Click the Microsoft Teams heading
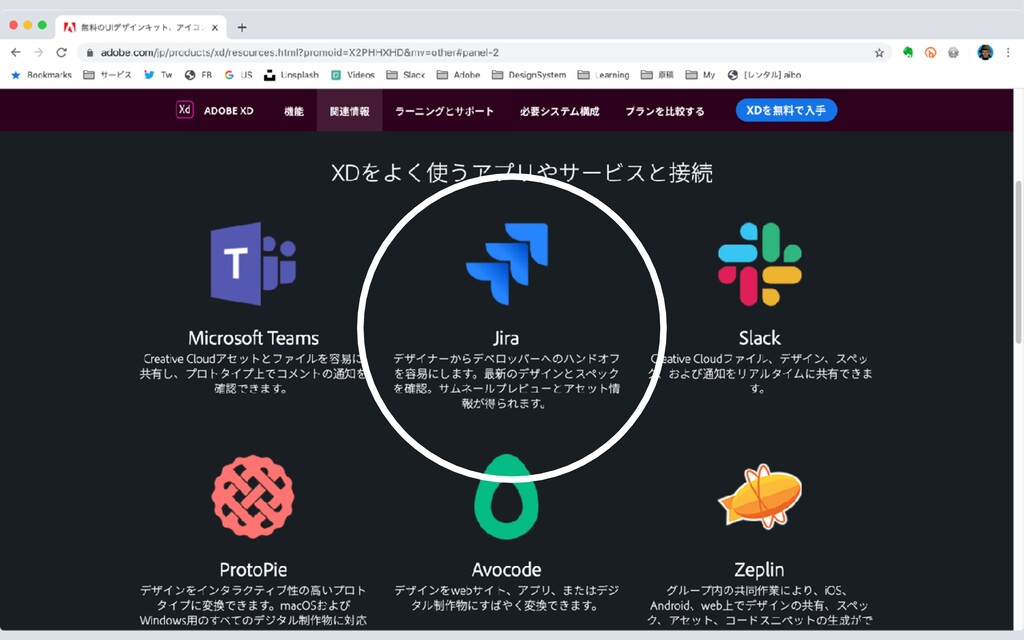Viewport: 1024px width, 640px height. coord(253,338)
